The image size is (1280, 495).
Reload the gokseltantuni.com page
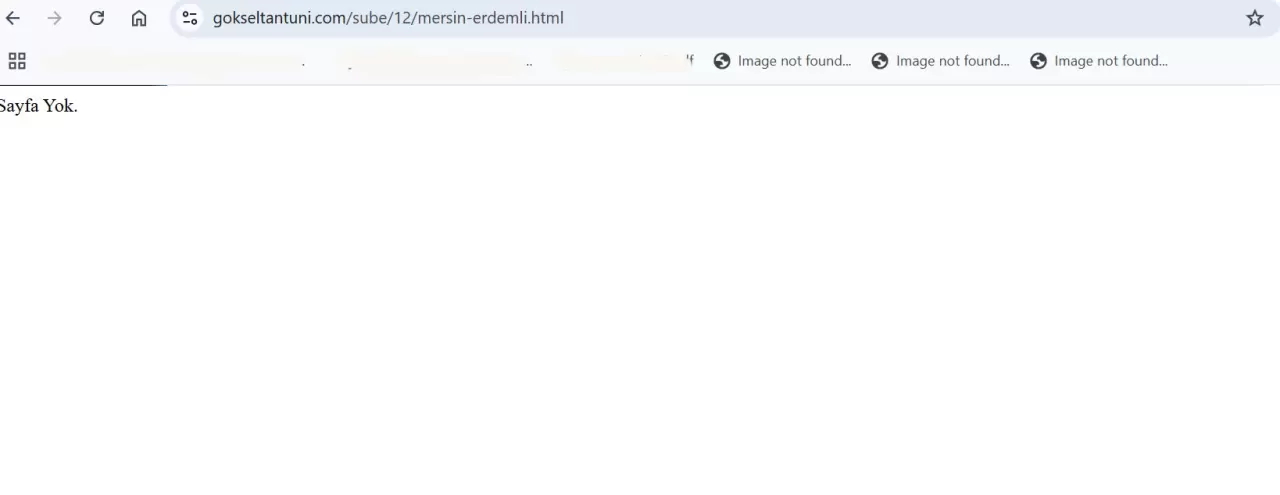(97, 18)
